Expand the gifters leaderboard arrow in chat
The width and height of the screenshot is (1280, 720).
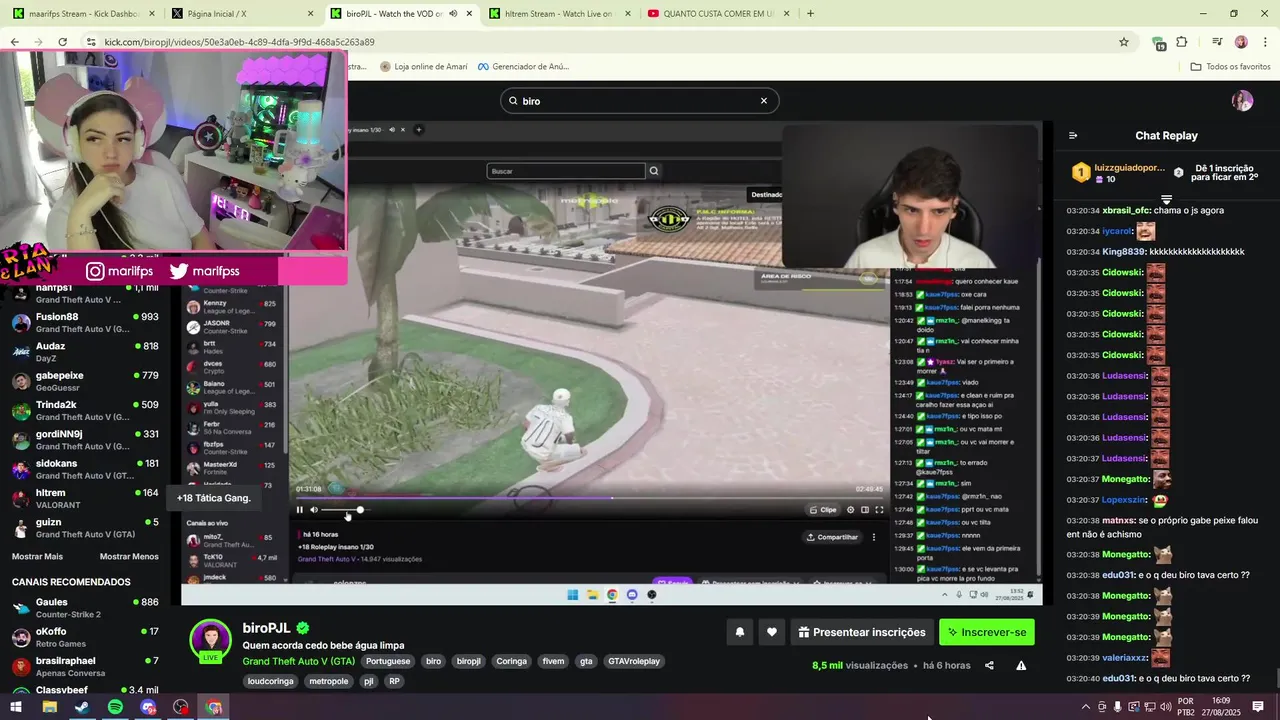click(1166, 199)
